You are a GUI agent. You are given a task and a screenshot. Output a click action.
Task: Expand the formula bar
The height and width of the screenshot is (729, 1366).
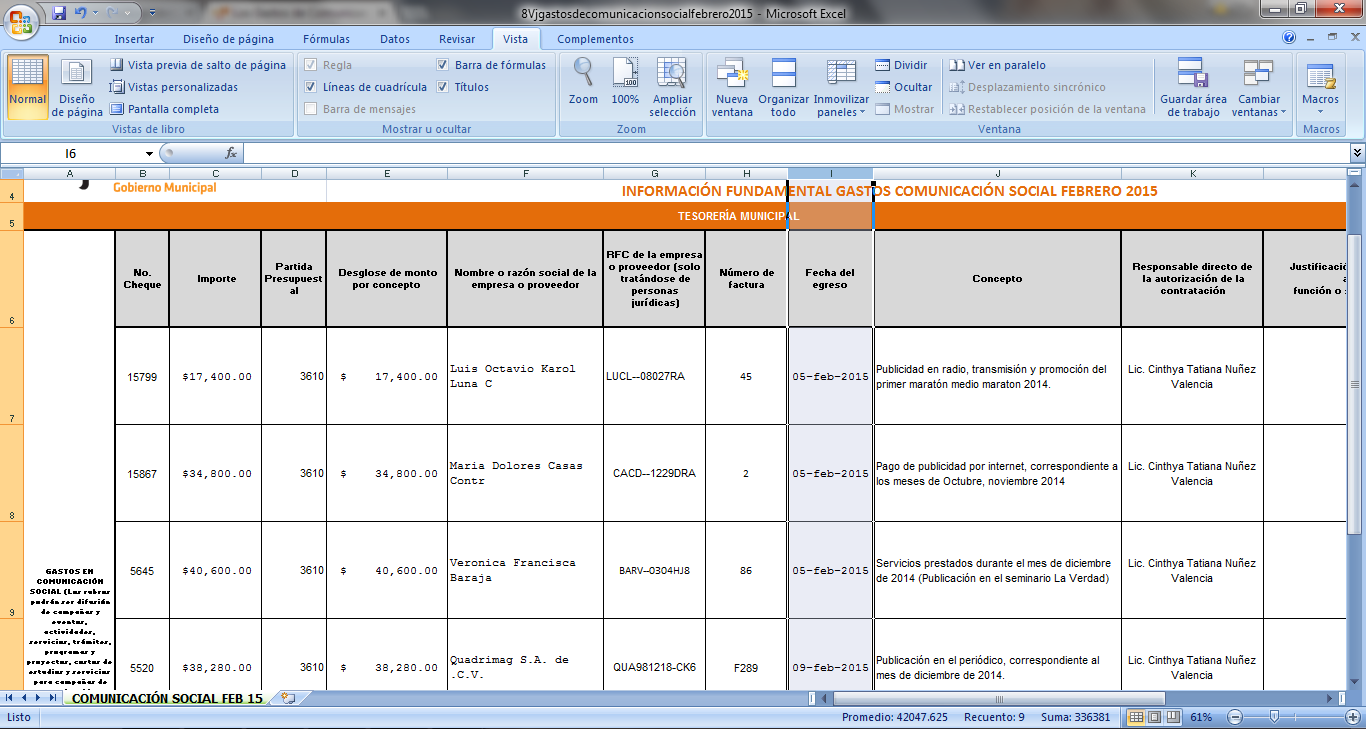tap(1357, 153)
